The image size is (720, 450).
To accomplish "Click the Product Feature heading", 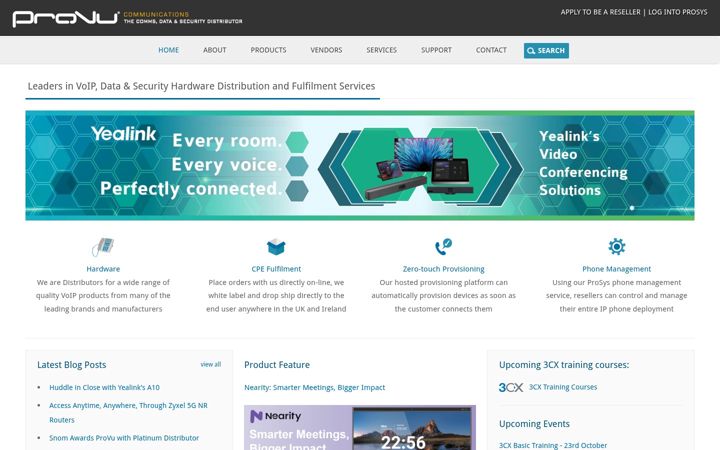I will (277, 365).
